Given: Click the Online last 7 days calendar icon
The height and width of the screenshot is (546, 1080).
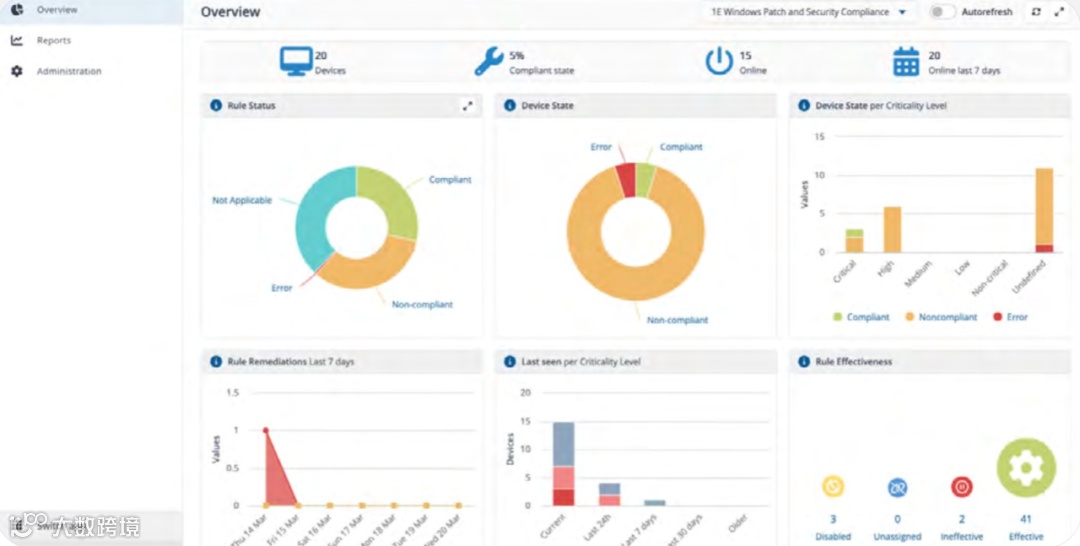Looking at the screenshot, I should (906, 61).
